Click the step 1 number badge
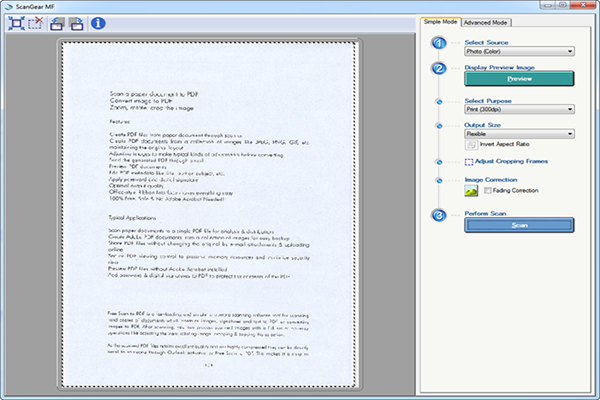The height and width of the screenshot is (400, 600). point(438,43)
